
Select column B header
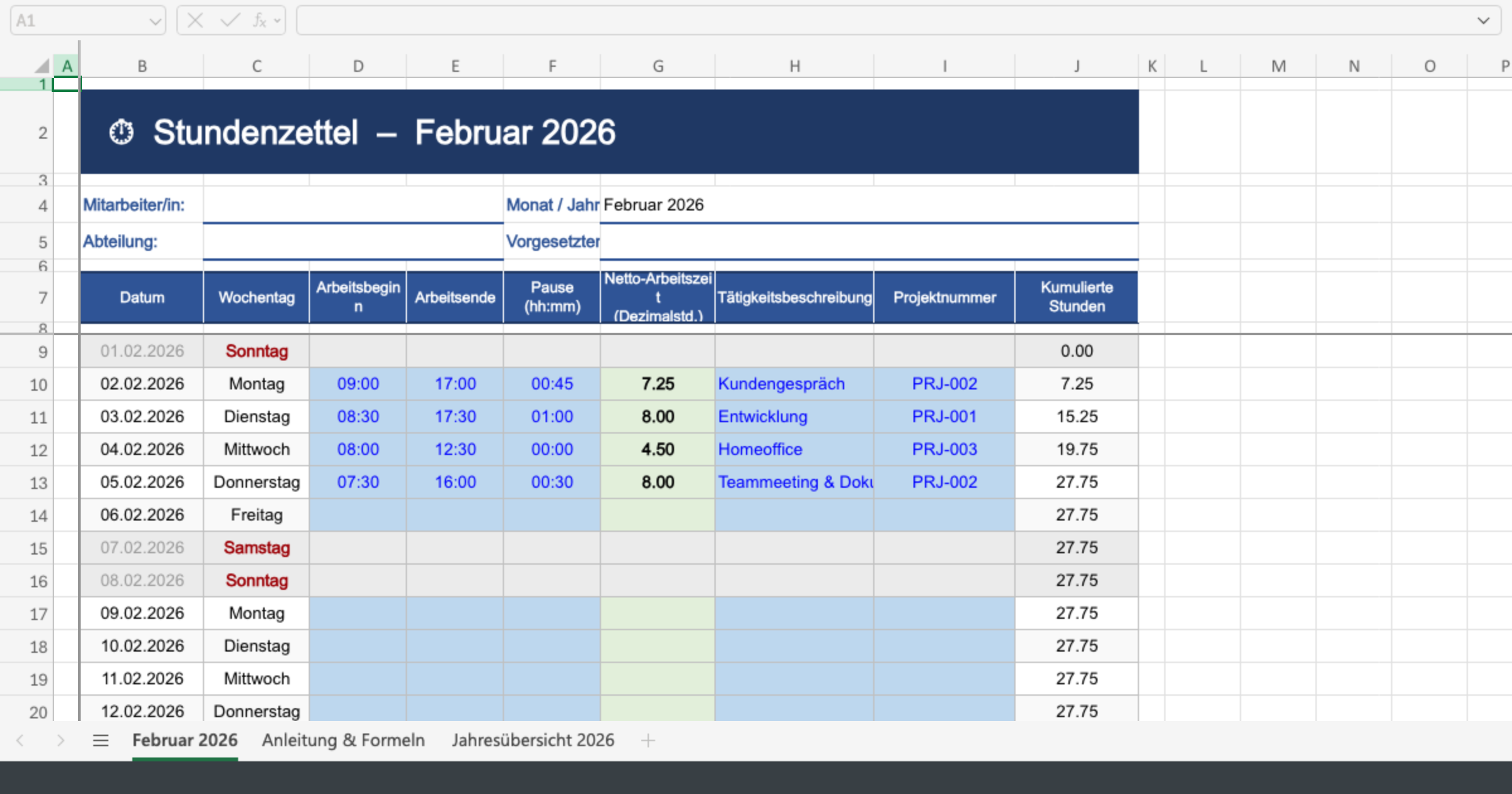142,66
